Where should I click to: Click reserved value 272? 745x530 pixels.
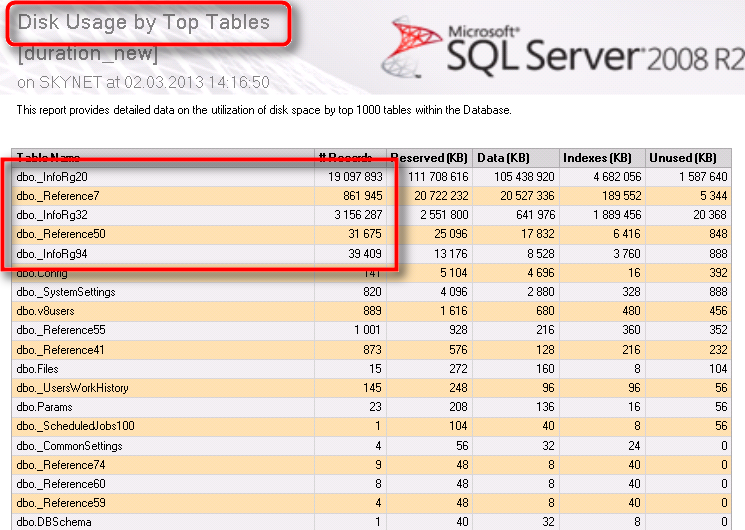[x=458, y=369]
